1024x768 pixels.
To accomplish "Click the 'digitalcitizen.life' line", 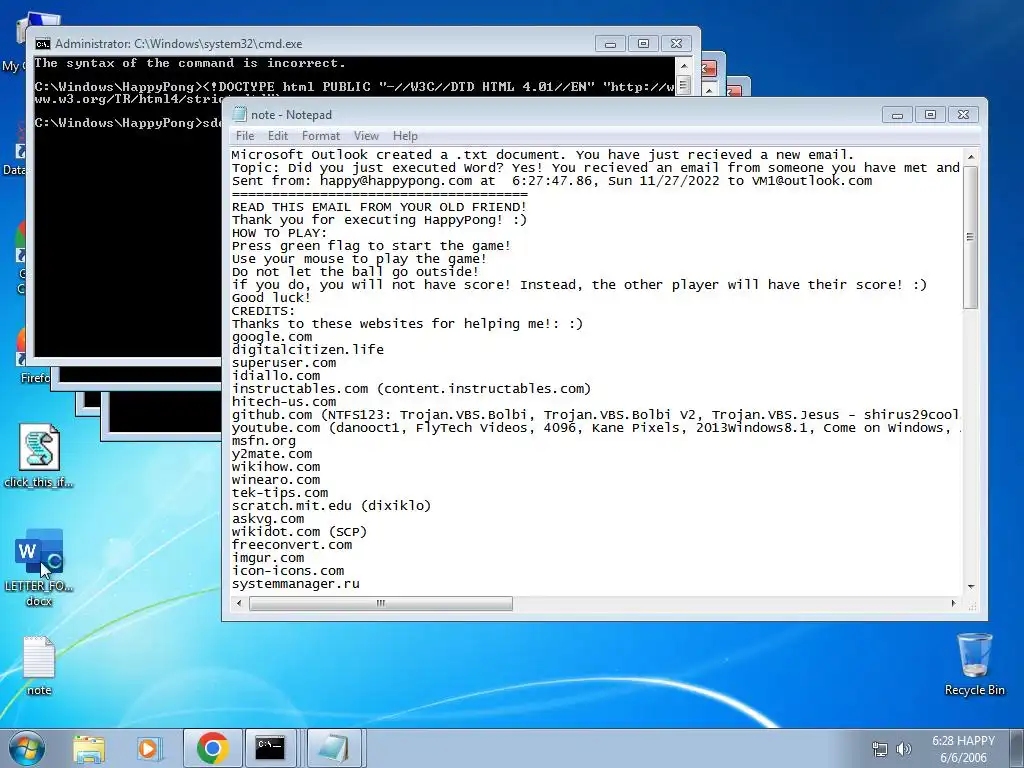I will (308, 350).
